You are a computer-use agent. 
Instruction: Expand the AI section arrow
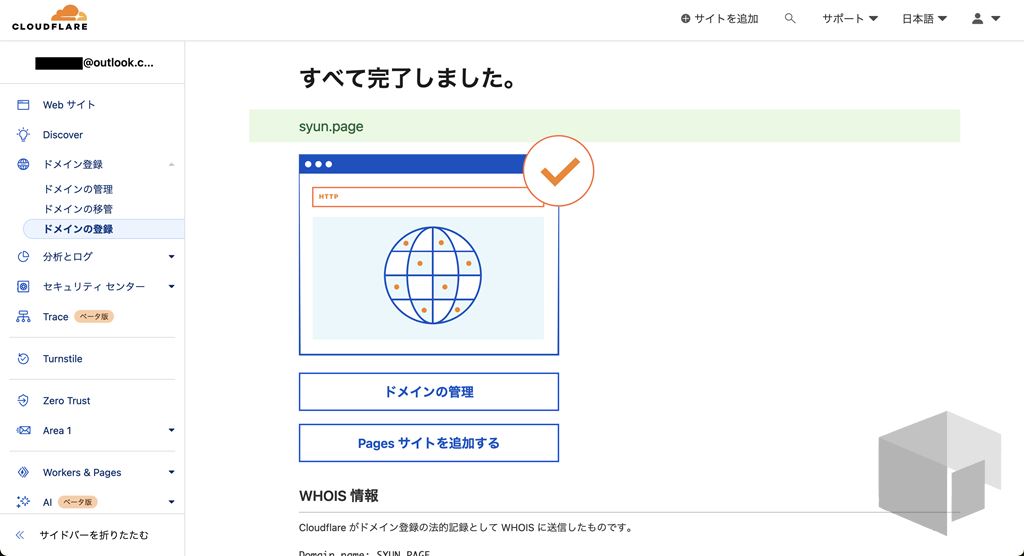171,502
